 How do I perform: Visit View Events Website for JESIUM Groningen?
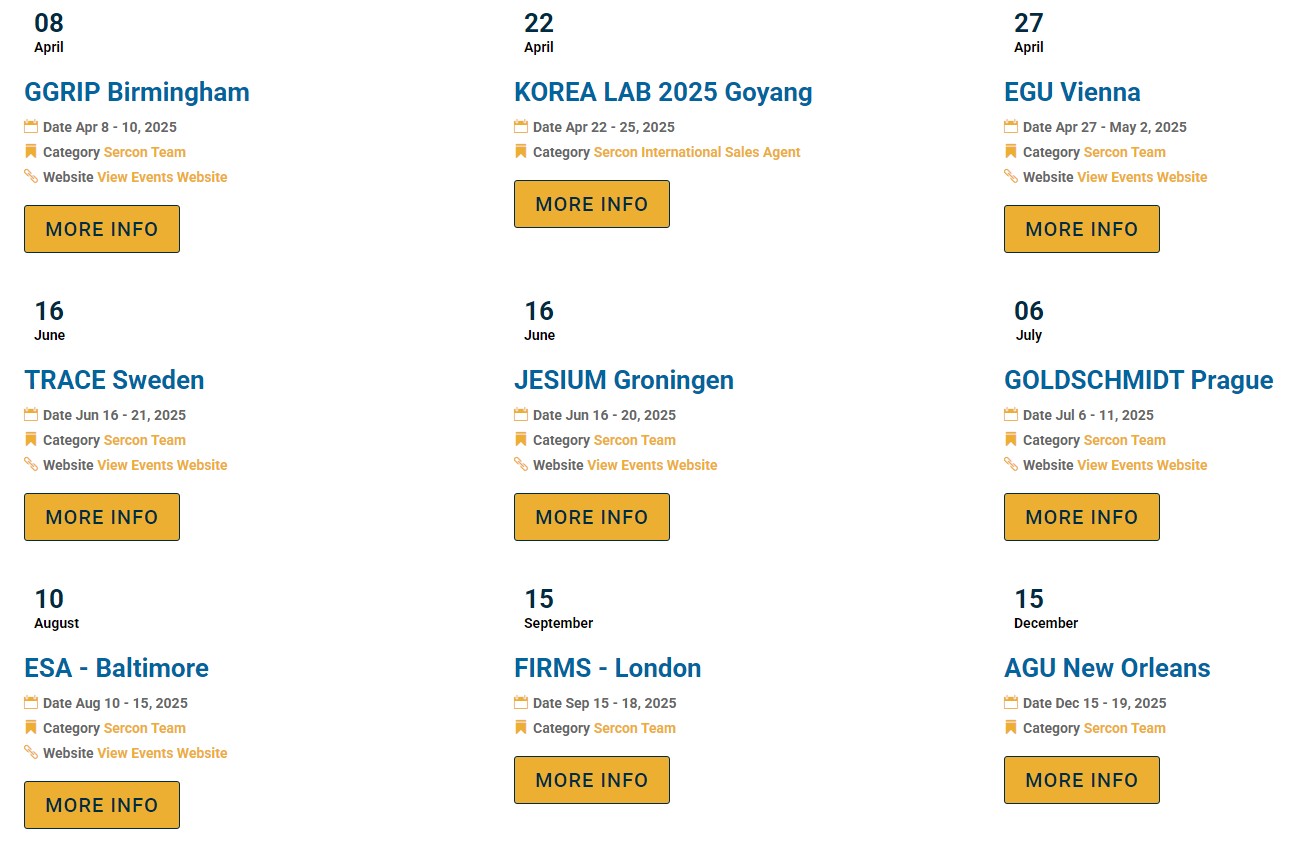(652, 465)
